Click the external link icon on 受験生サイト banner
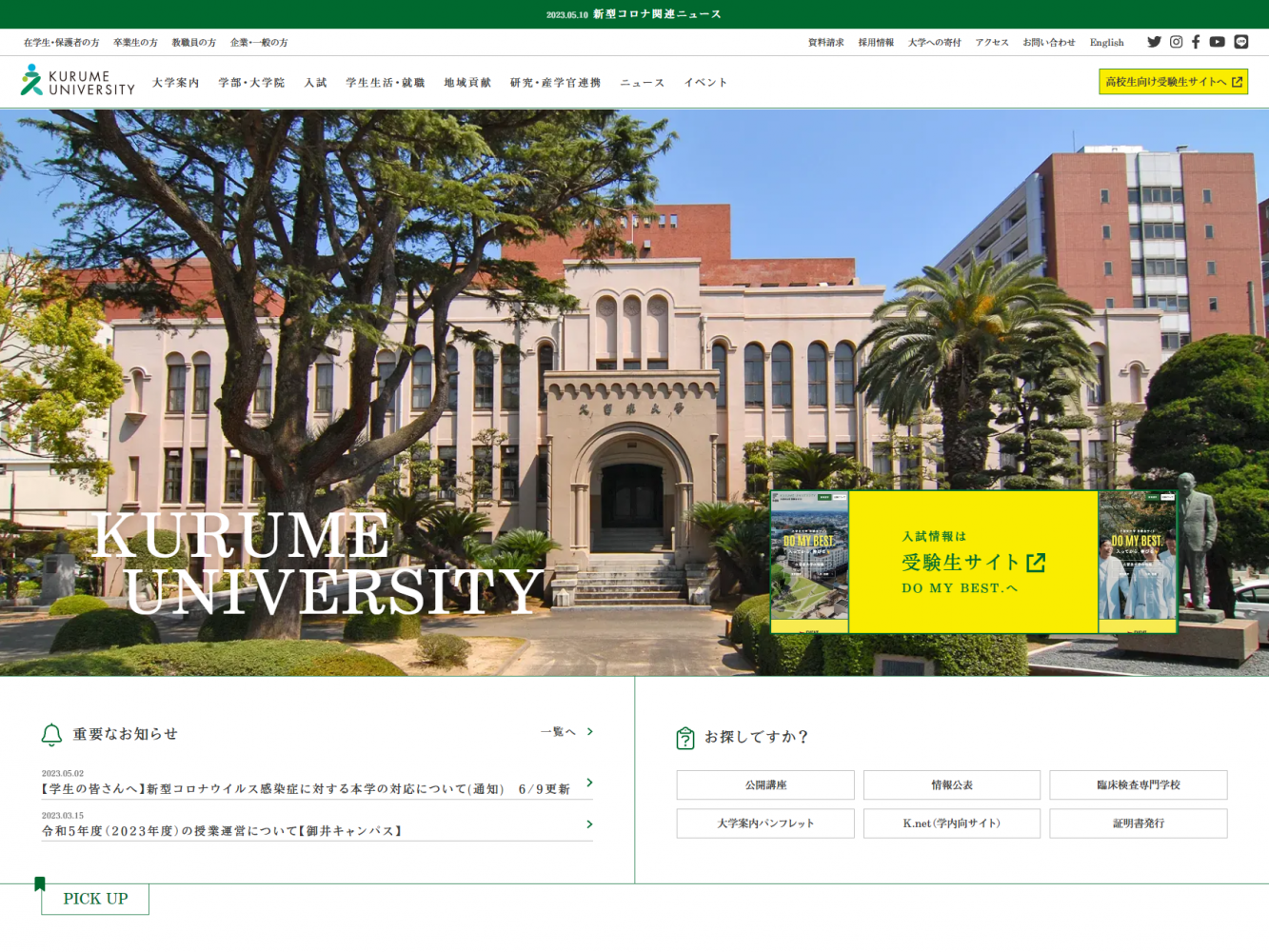1269x952 pixels. pyautogui.click(x=1036, y=563)
